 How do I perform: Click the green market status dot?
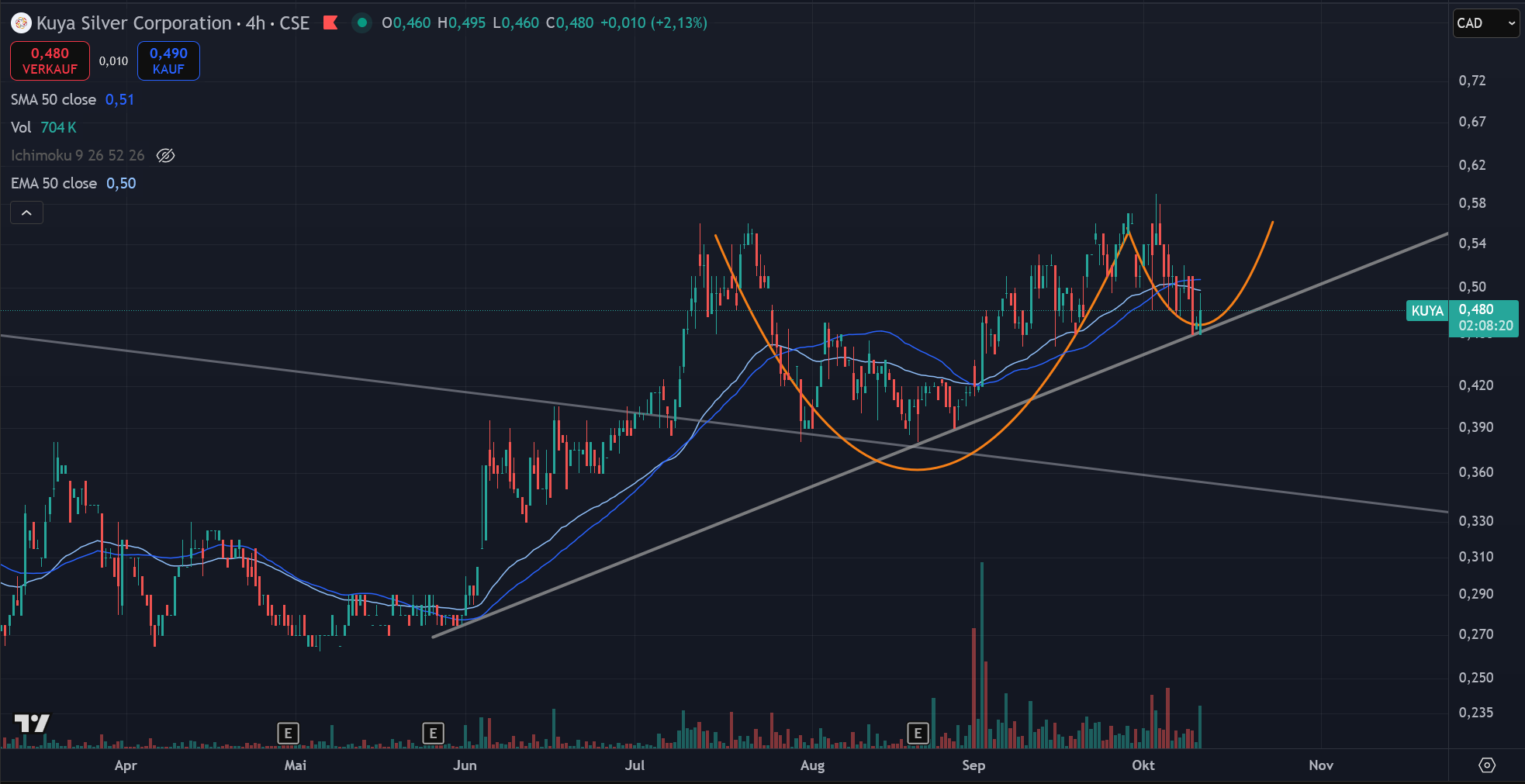tap(361, 22)
